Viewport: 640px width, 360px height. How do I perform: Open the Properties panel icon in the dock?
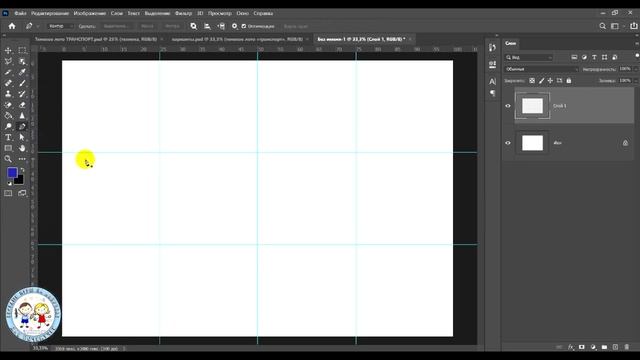click(x=492, y=64)
